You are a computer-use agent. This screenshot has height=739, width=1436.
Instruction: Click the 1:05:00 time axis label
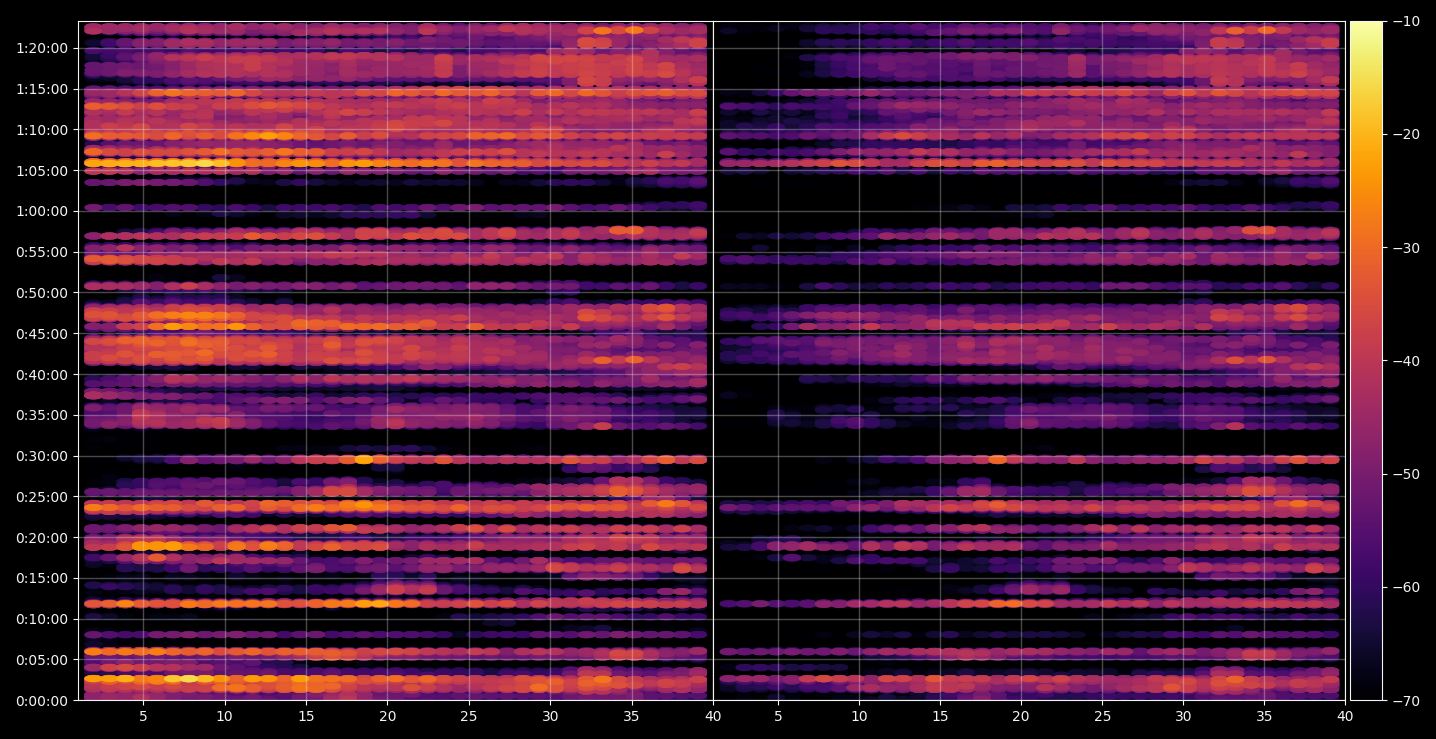(x=42, y=171)
